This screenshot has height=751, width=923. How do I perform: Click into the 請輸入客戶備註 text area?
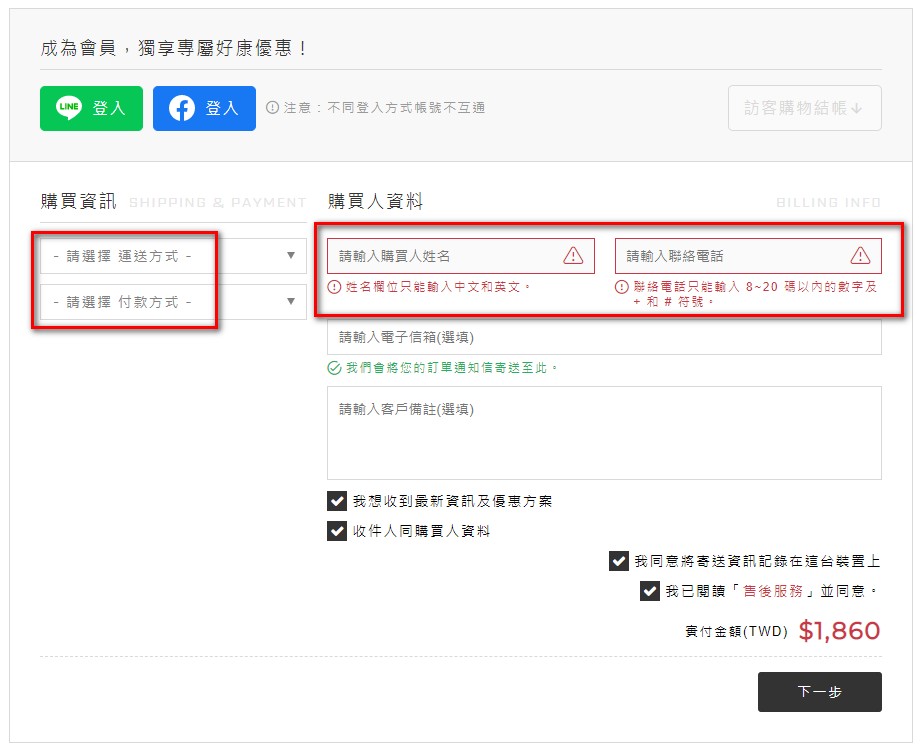click(x=604, y=433)
